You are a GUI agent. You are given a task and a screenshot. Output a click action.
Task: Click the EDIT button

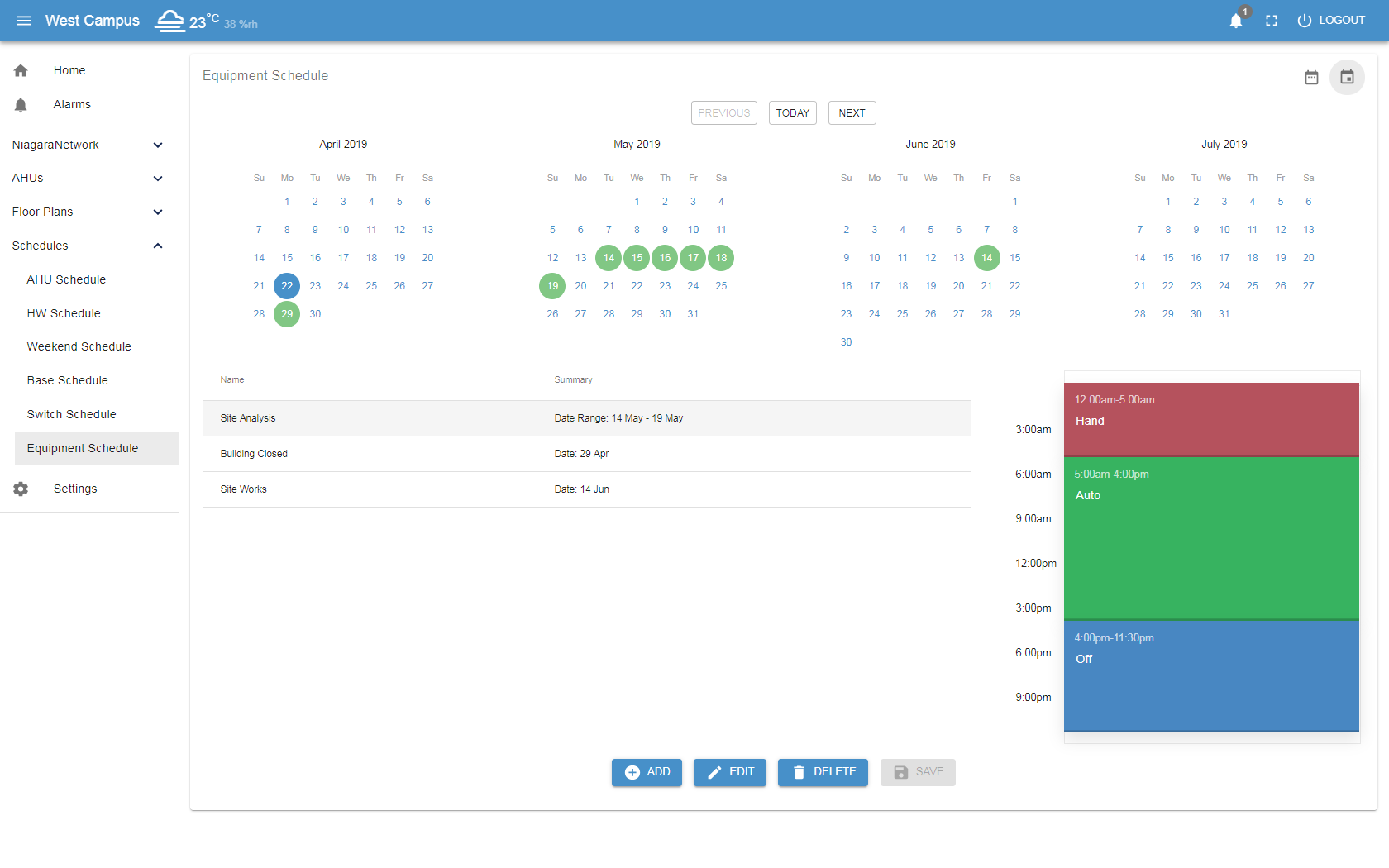click(x=730, y=772)
